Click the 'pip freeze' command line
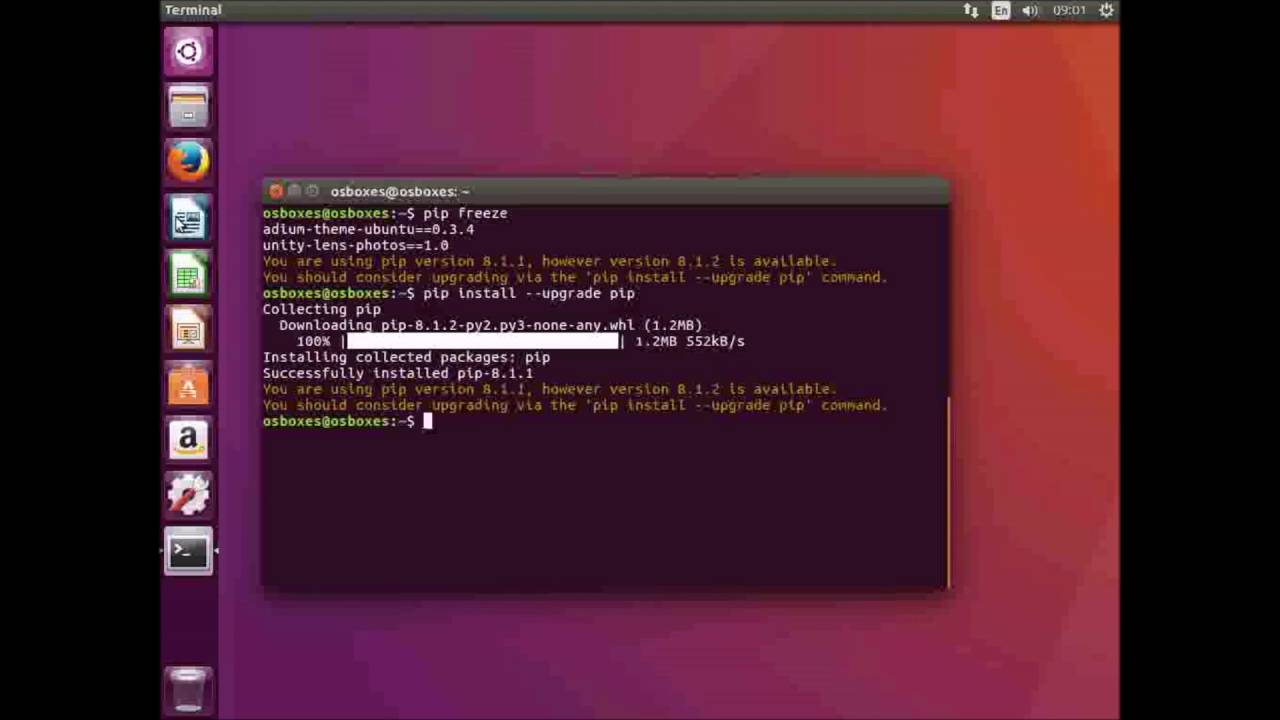The width and height of the screenshot is (1280, 720). coord(385,213)
